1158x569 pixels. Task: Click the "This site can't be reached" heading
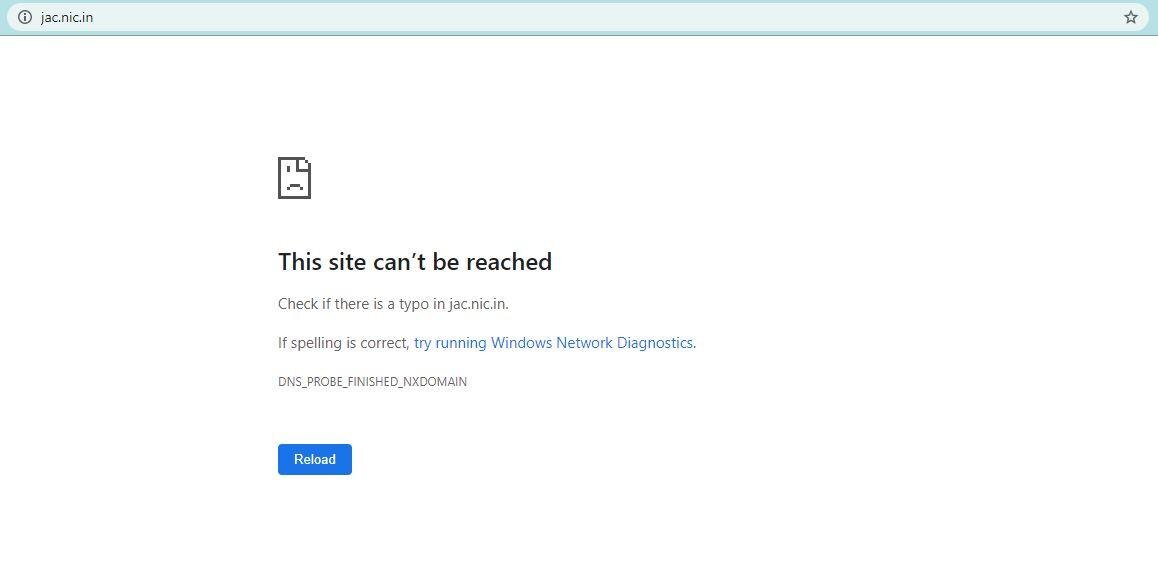[414, 262]
